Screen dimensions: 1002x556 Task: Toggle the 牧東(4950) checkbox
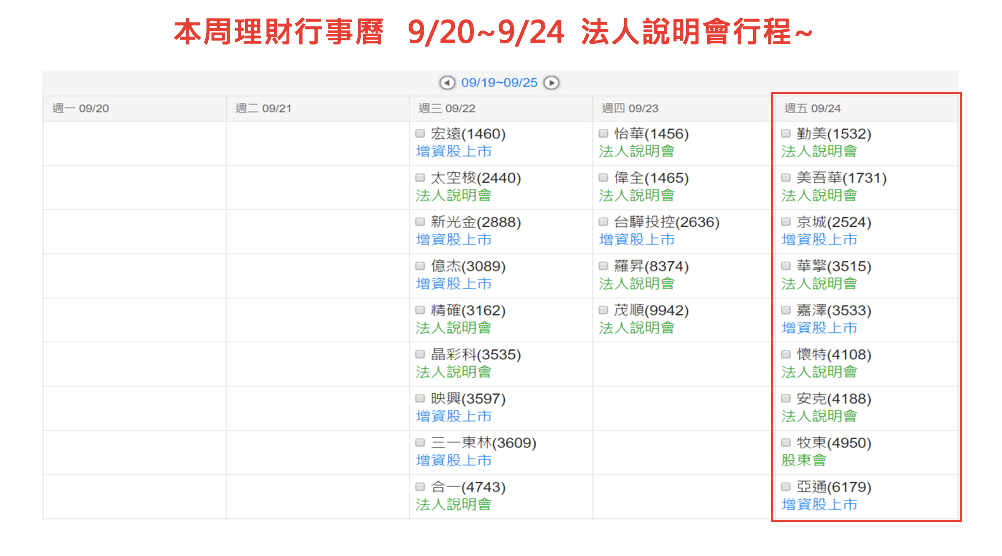coord(787,443)
